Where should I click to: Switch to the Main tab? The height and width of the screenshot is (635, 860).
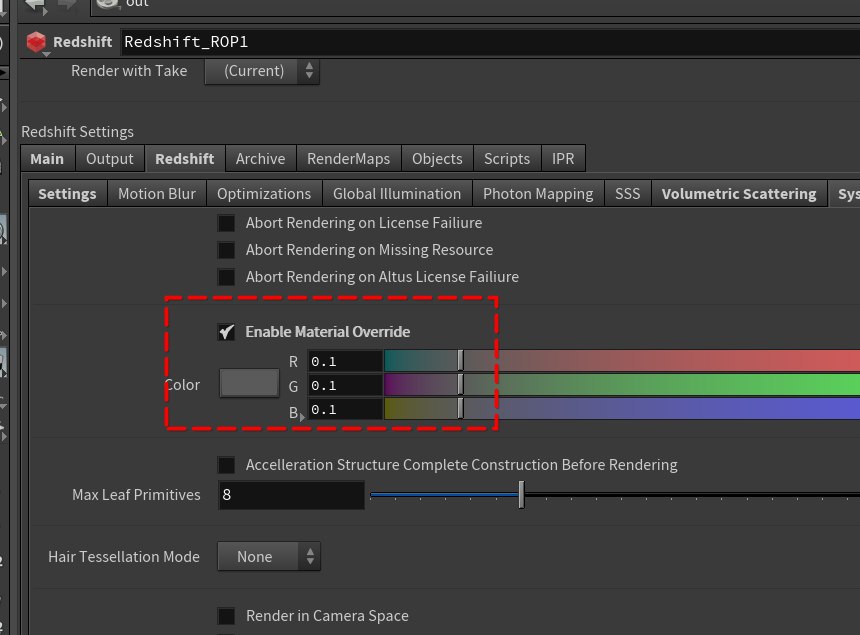tap(47, 159)
